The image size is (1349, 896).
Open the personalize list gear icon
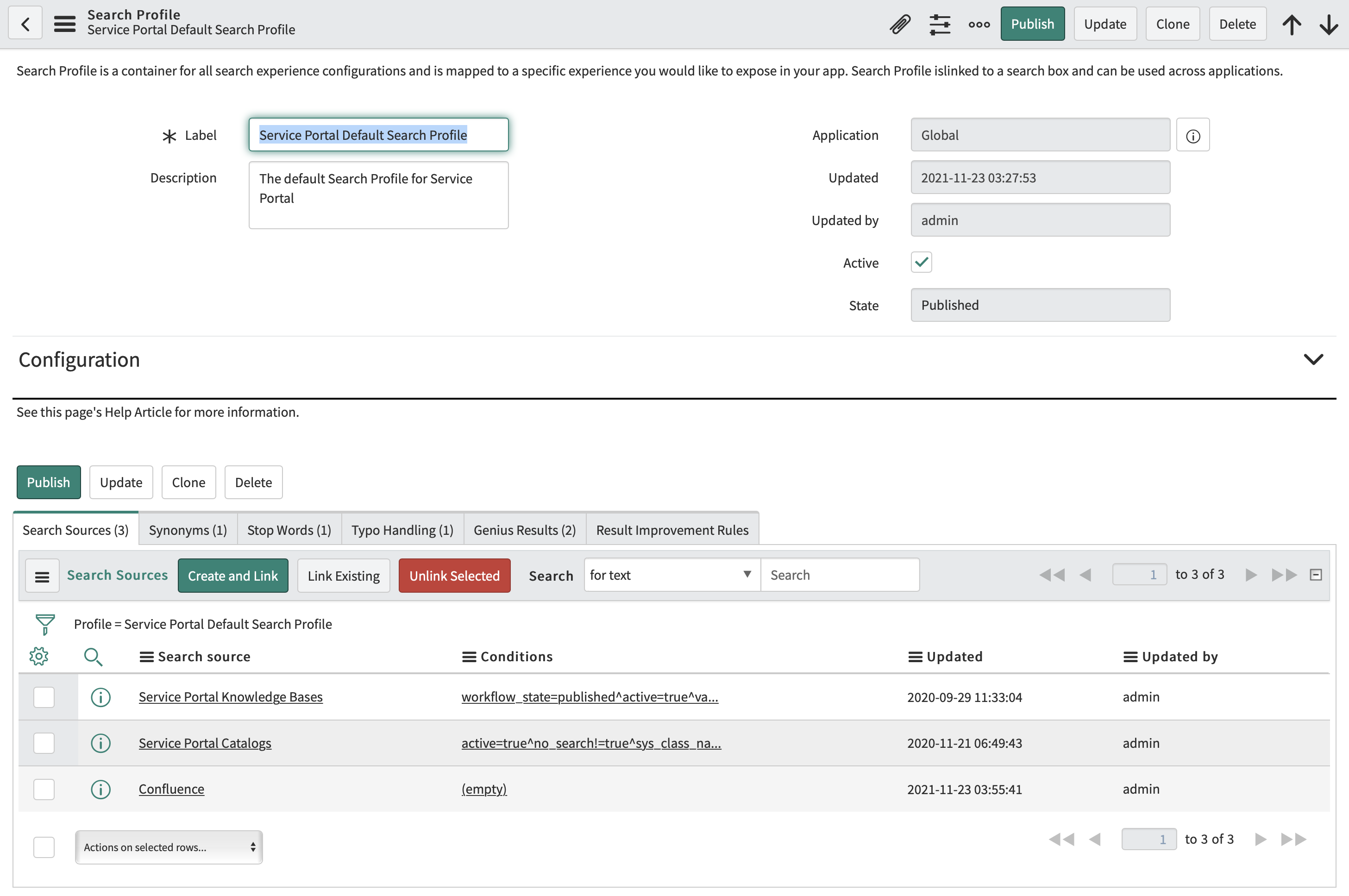[x=39, y=657]
